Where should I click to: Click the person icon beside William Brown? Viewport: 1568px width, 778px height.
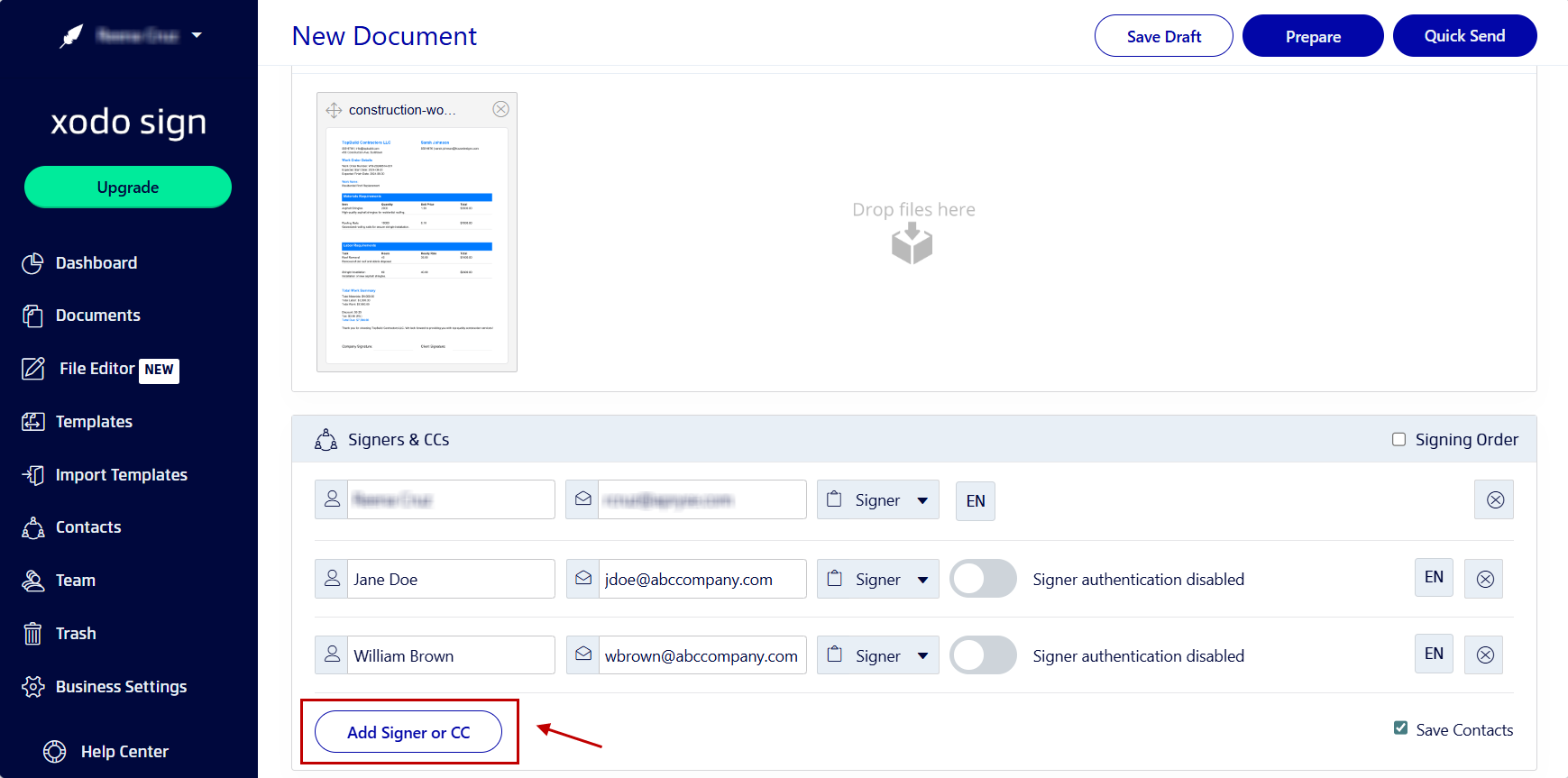(x=332, y=654)
